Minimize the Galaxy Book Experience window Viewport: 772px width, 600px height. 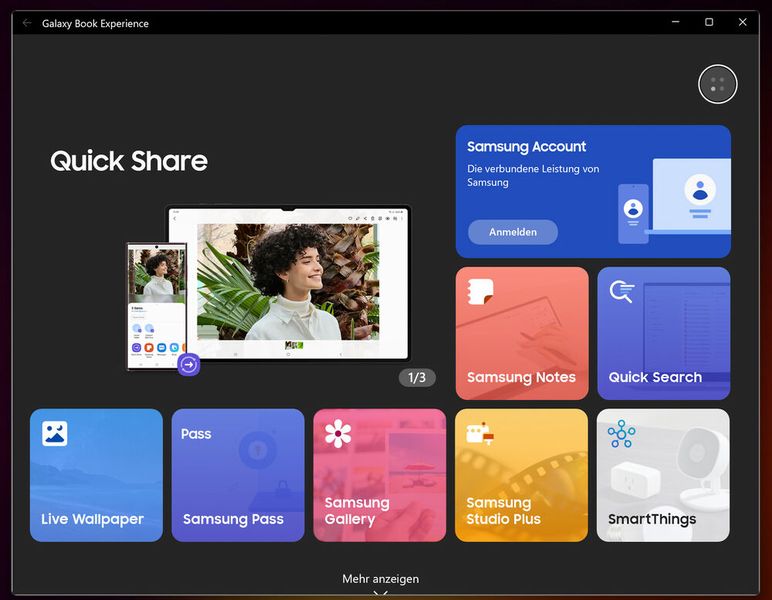pos(675,22)
